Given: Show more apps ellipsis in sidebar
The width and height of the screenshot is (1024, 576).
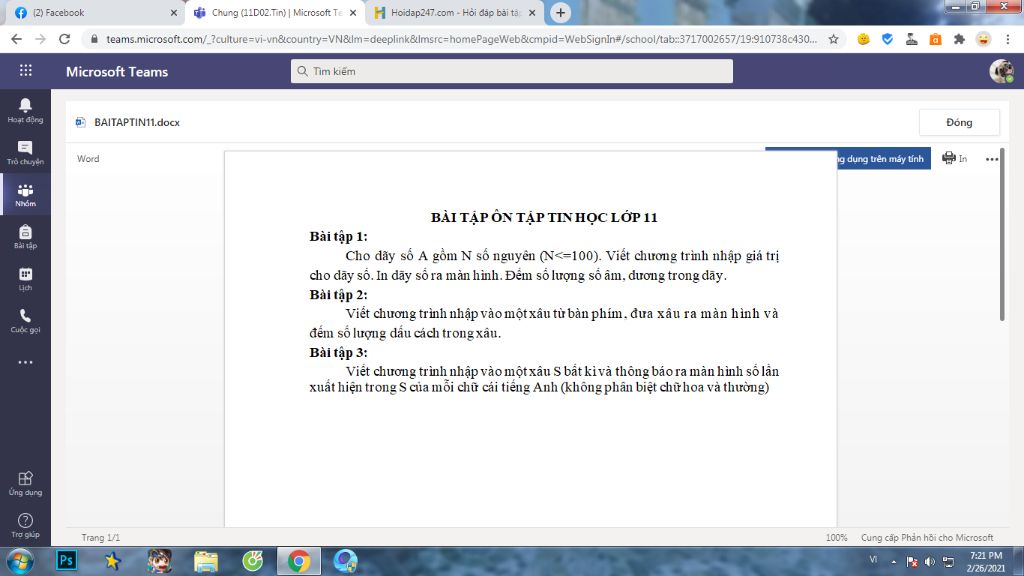Looking at the screenshot, I should click(25, 362).
